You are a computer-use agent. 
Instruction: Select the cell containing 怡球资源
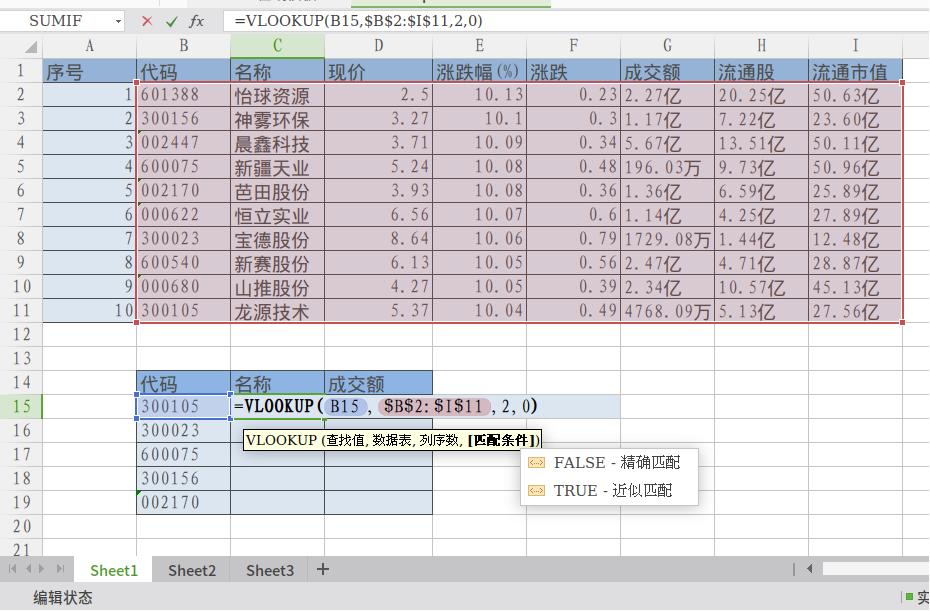pyautogui.click(x=278, y=96)
